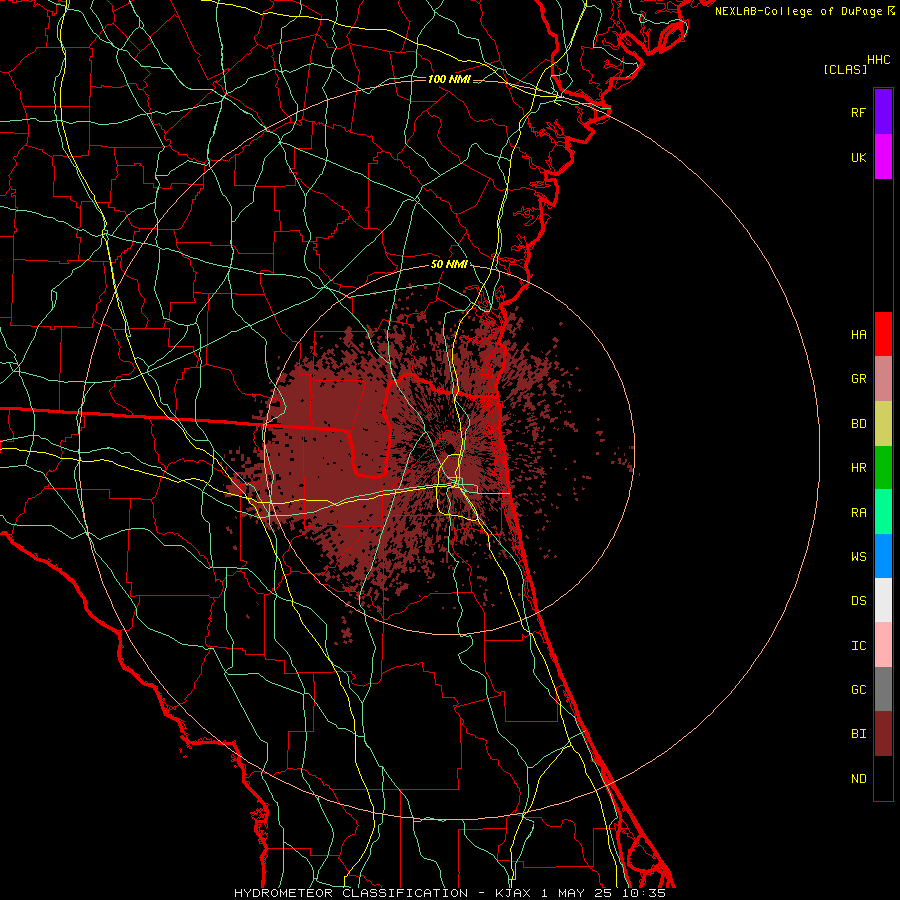Screen dimensions: 900x900
Task: Click the [CLAS] units label
Action: point(845,69)
